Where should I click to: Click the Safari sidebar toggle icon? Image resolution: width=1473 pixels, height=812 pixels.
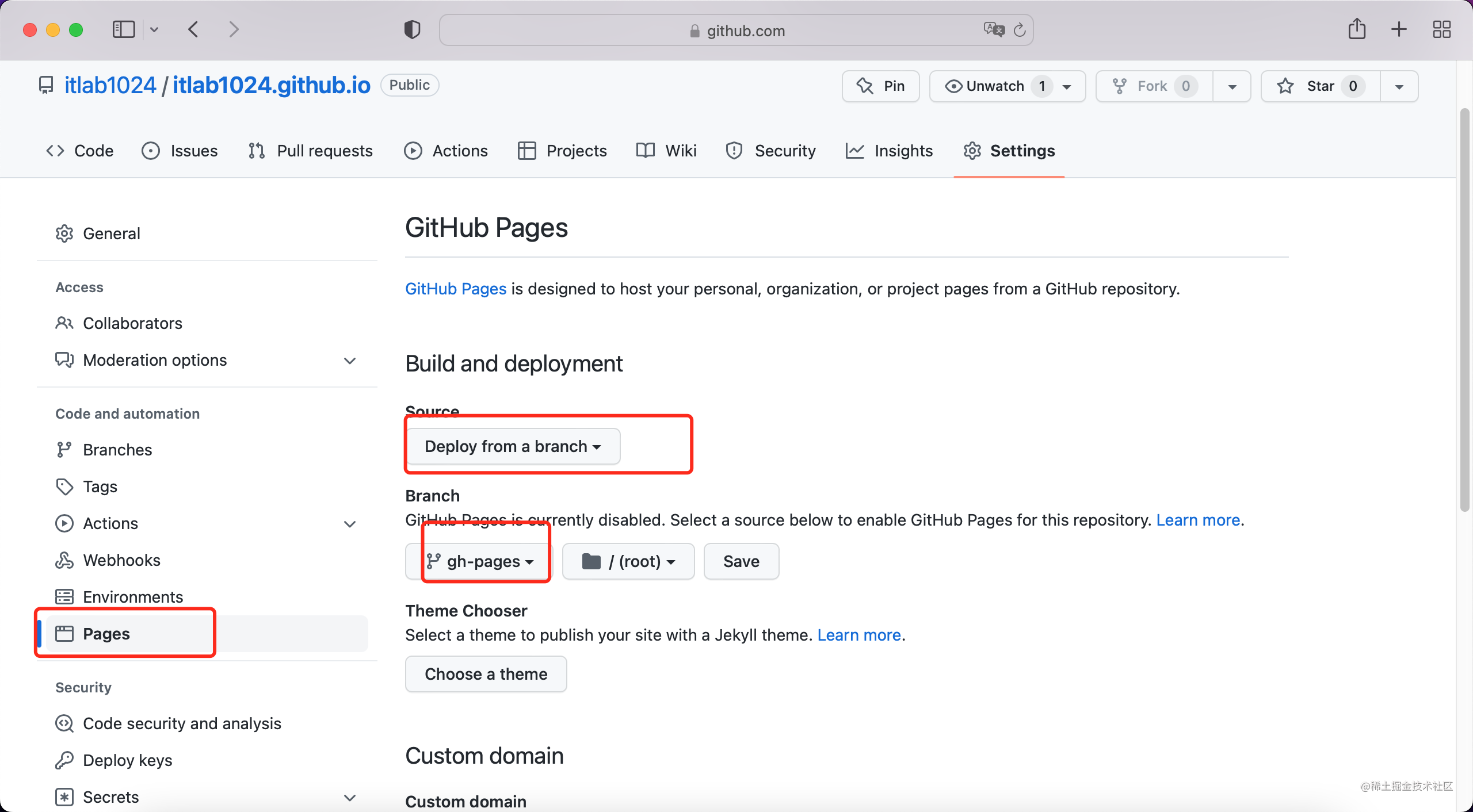point(123,29)
